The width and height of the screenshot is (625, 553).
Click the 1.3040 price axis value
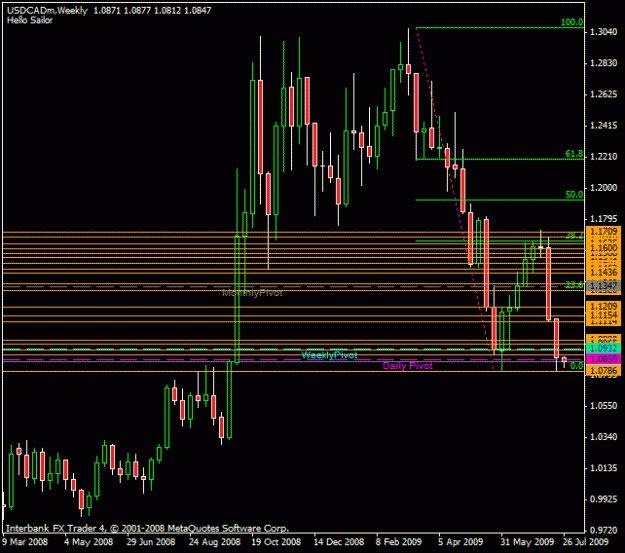[x=603, y=32]
